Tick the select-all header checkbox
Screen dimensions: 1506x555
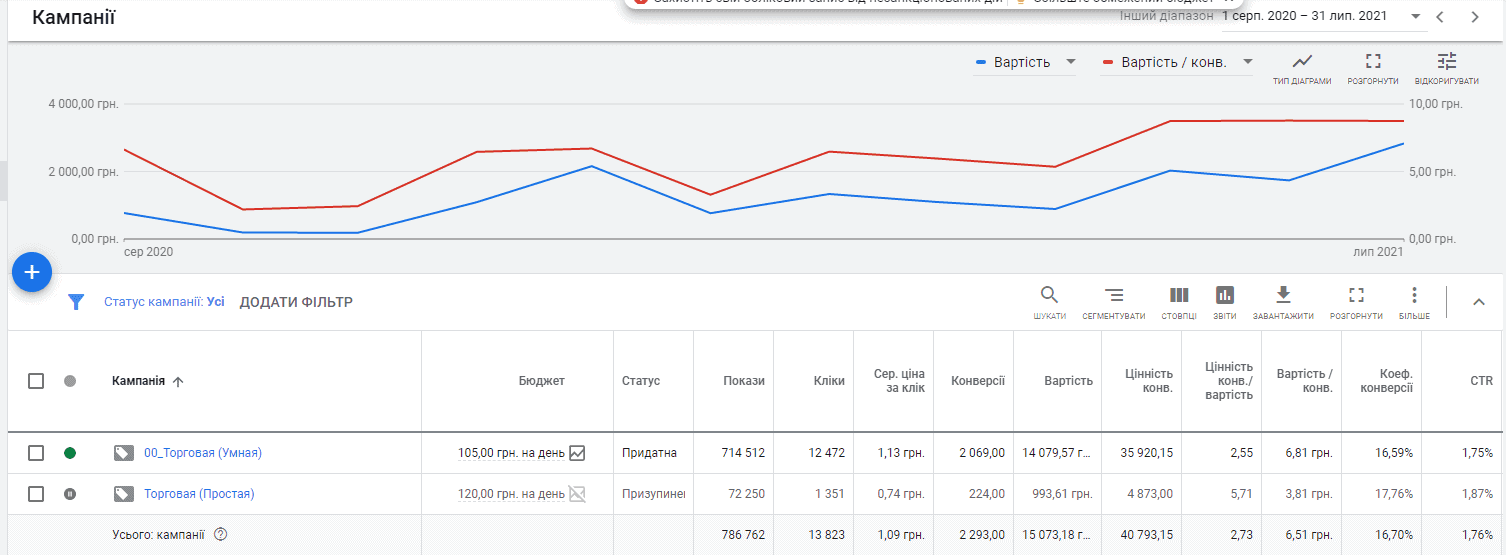[x=36, y=381]
